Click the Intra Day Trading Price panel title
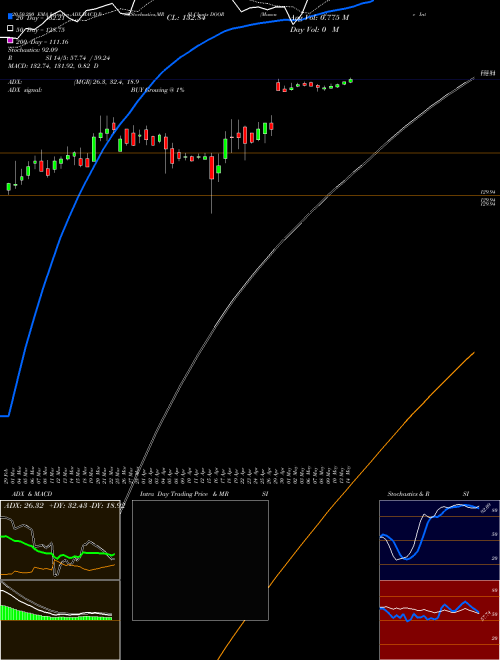The image size is (500, 660). pos(174,494)
